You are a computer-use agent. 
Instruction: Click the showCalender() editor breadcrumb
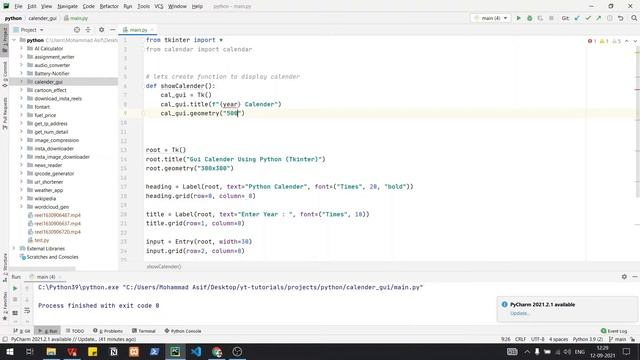[x=164, y=267]
